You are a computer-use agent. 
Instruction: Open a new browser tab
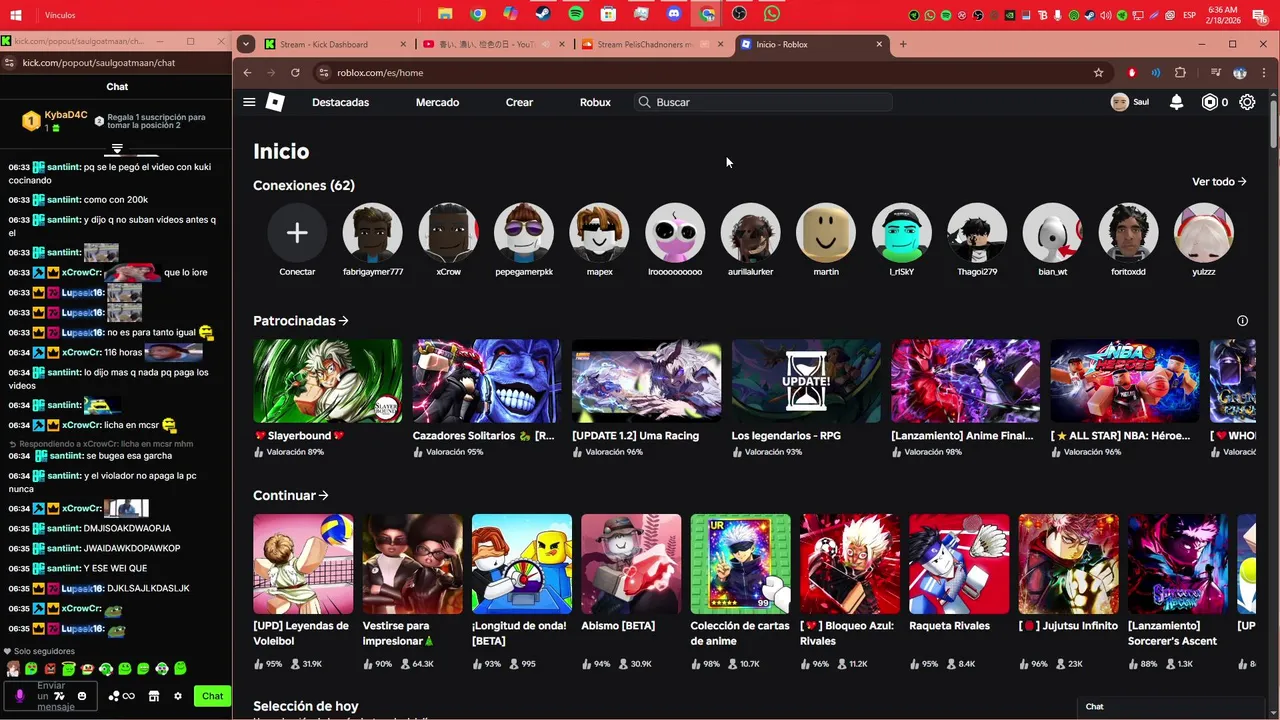(903, 44)
